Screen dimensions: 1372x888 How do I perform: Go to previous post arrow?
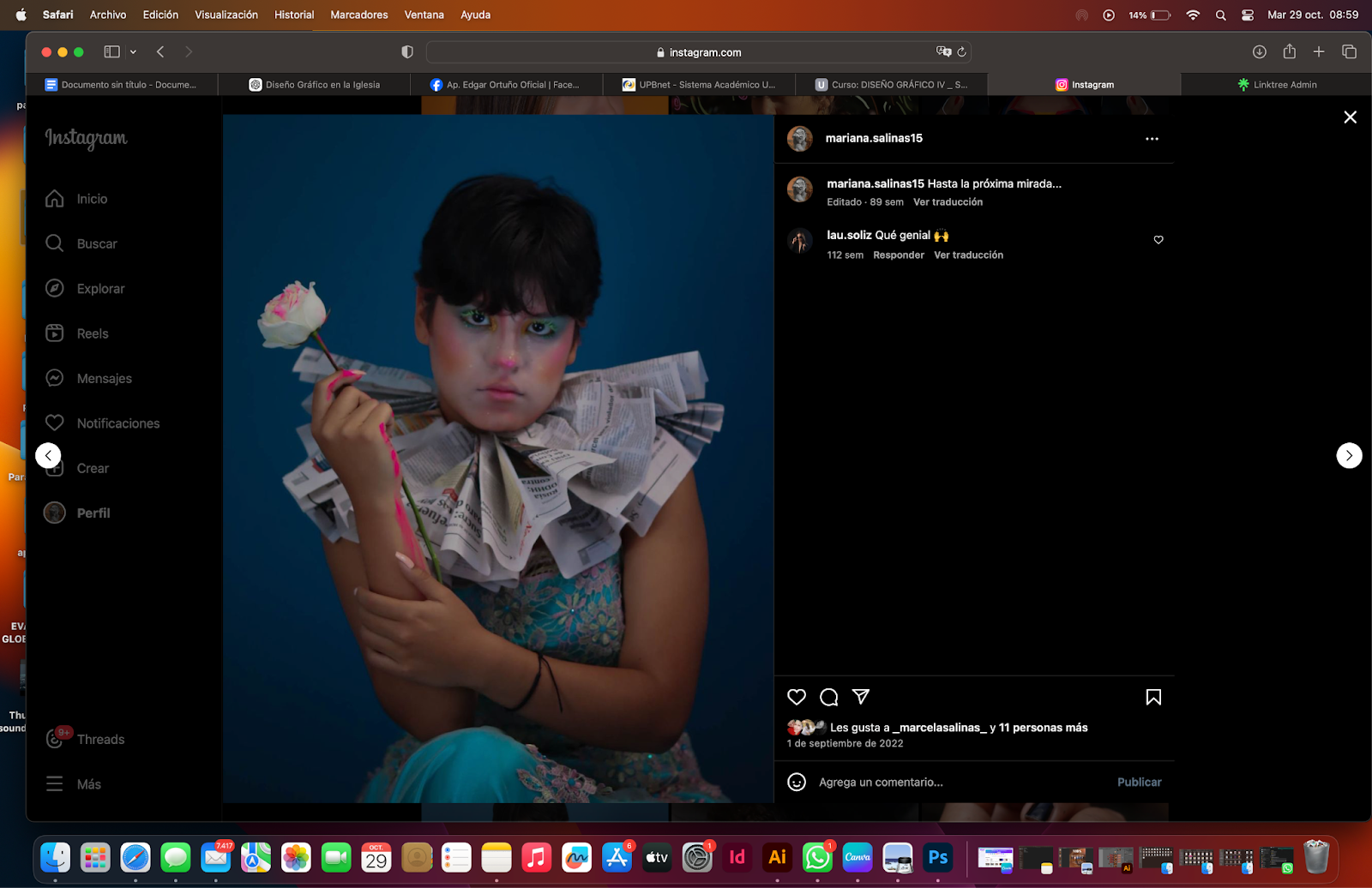pyautogui.click(x=48, y=455)
